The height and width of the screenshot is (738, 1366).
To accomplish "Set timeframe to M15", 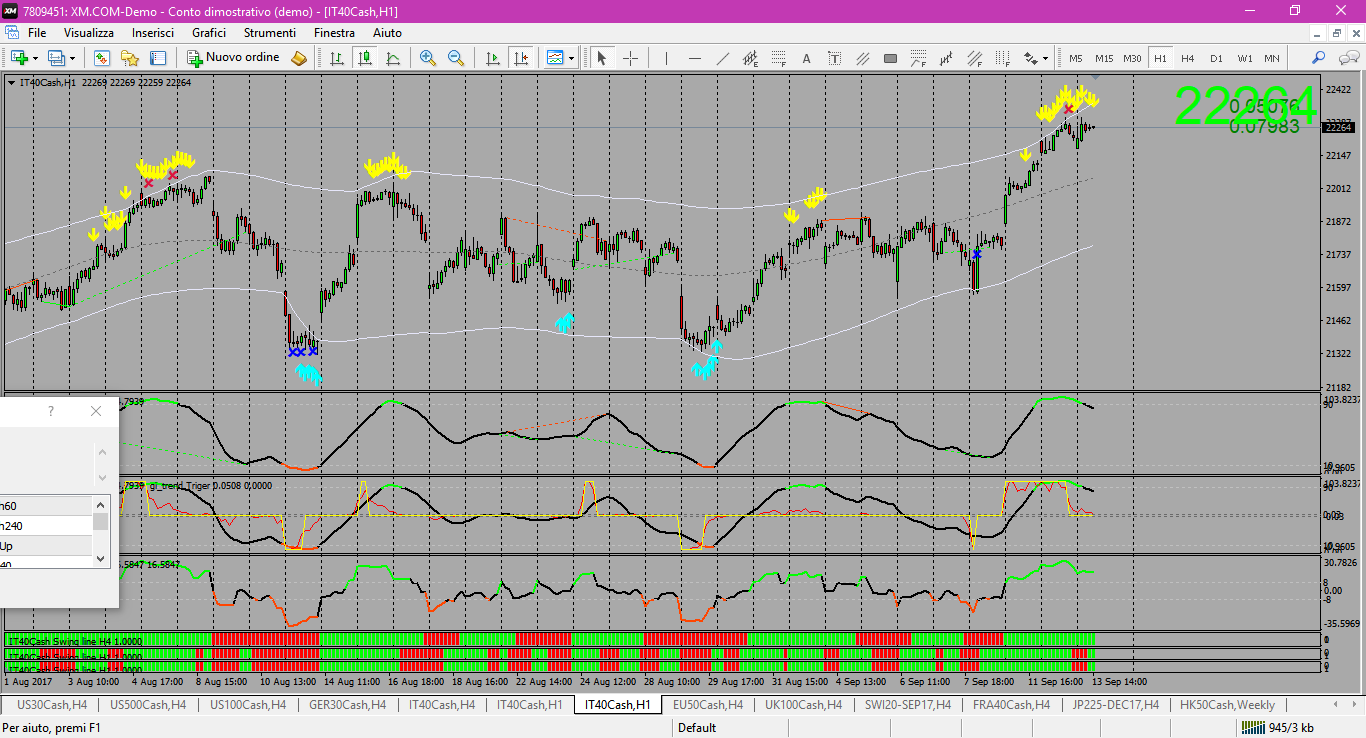I will (x=1104, y=58).
